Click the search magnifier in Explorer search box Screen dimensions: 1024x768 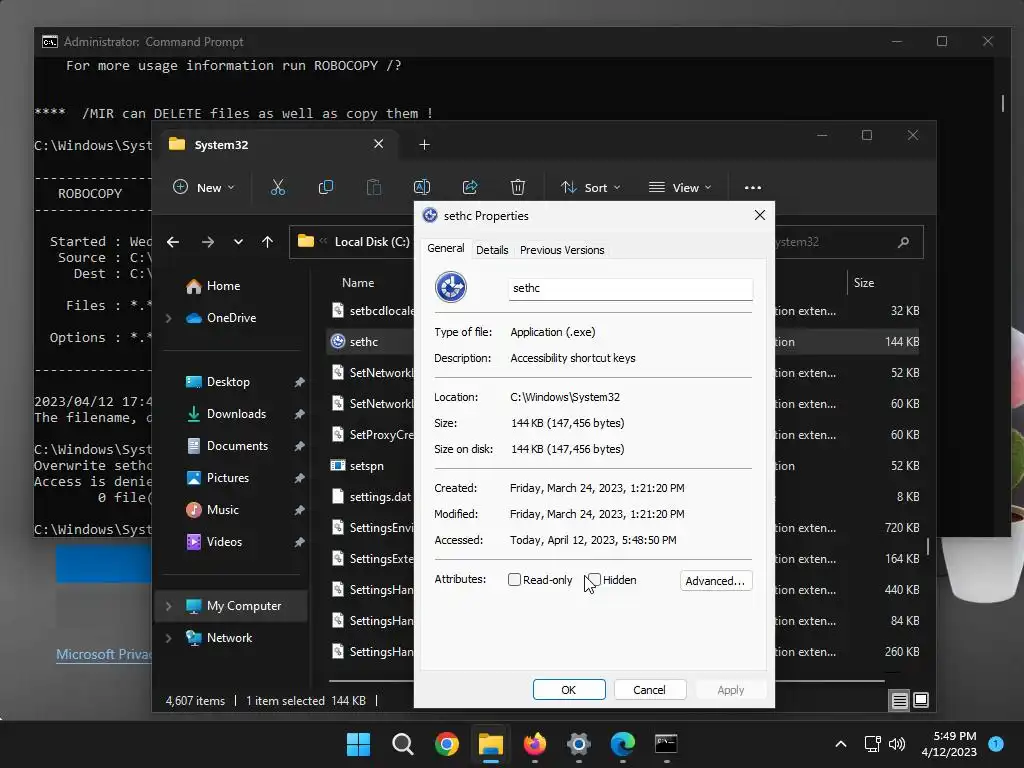[903, 242]
